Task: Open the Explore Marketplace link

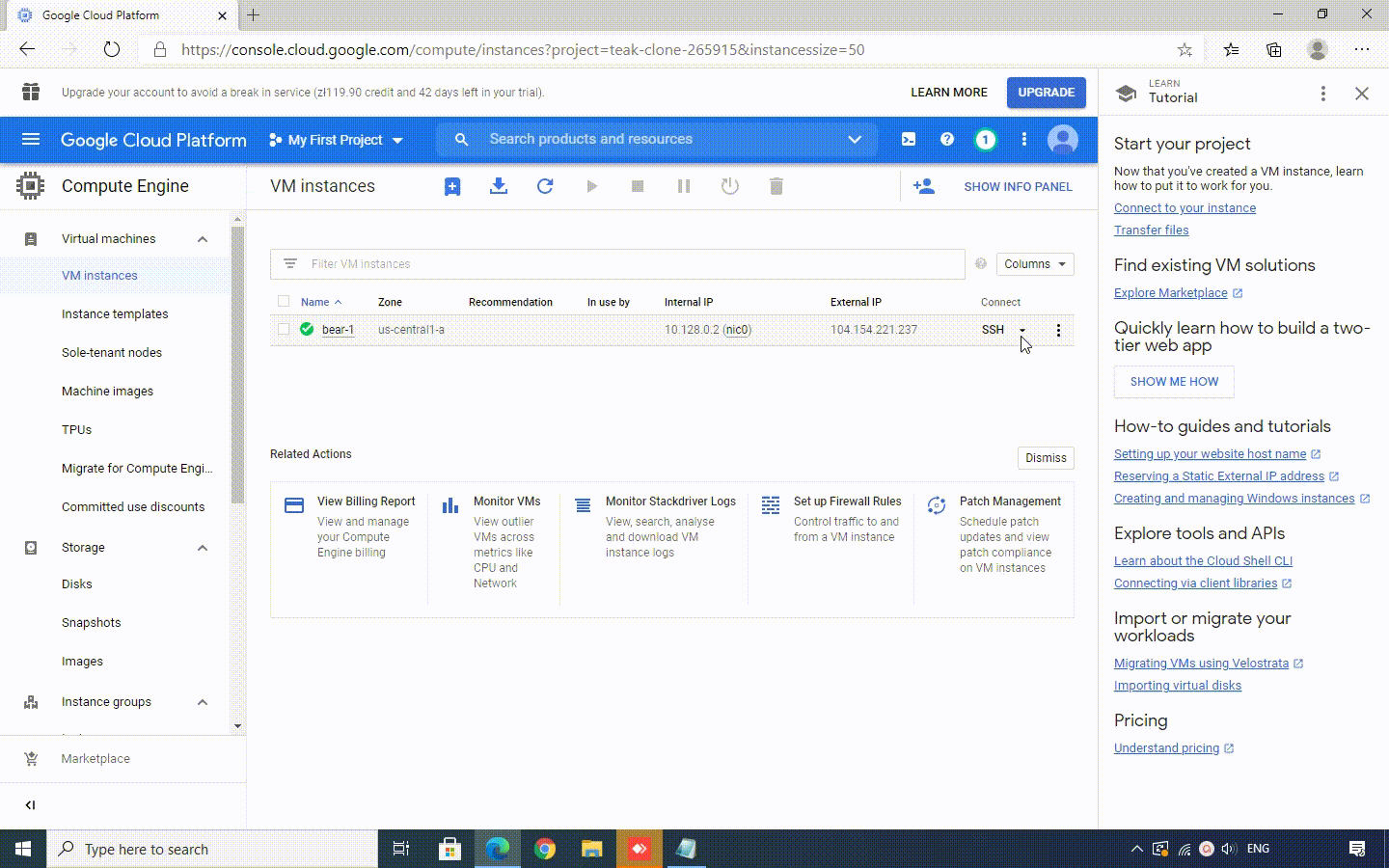Action: (x=1171, y=293)
